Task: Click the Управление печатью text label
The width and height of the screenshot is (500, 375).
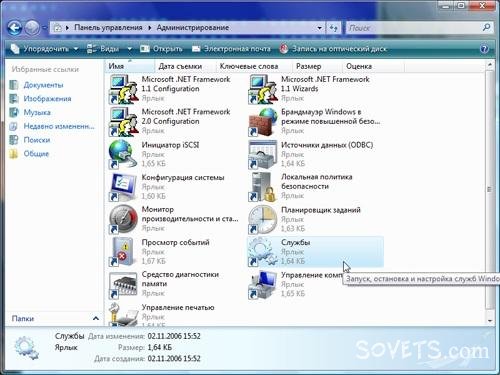Action: coord(178,307)
